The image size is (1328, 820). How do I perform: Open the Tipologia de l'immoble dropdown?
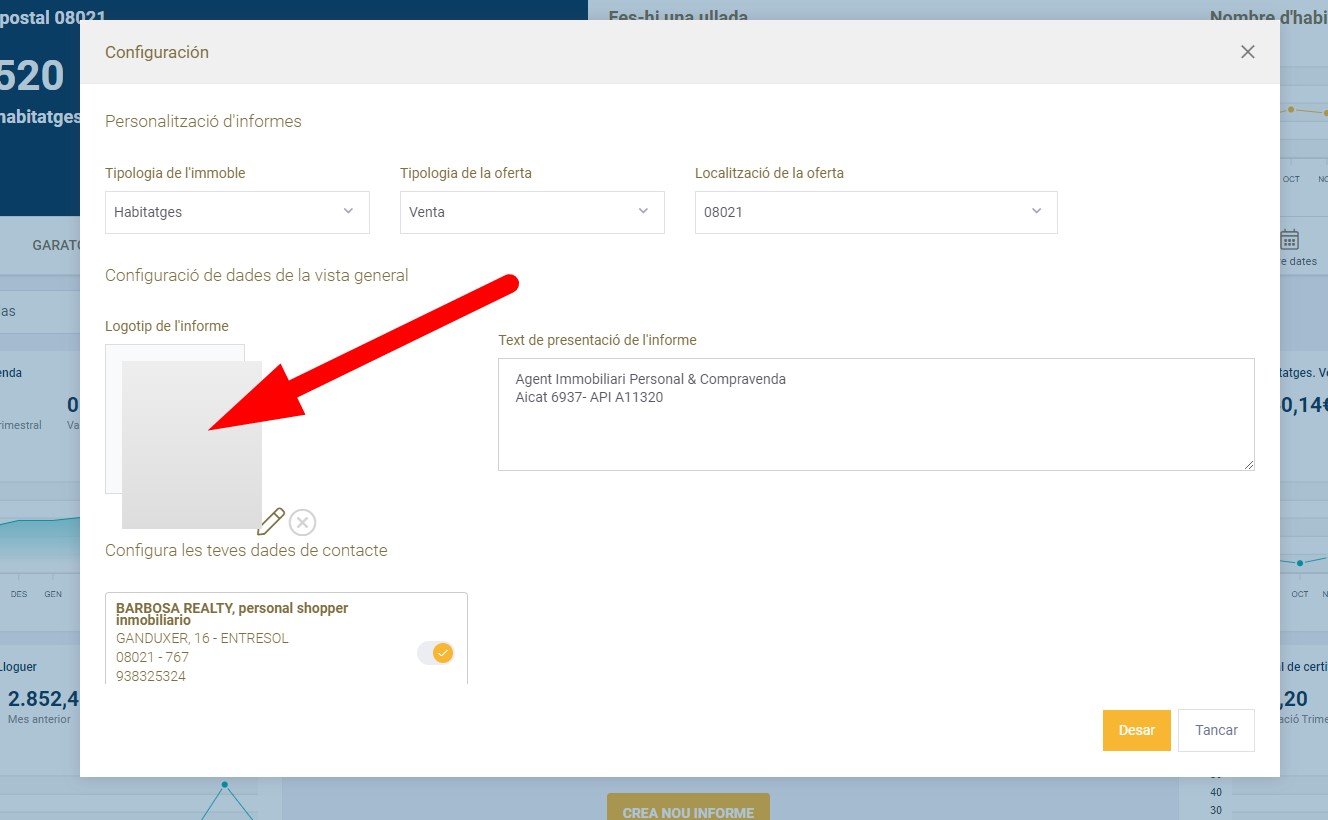pos(237,212)
